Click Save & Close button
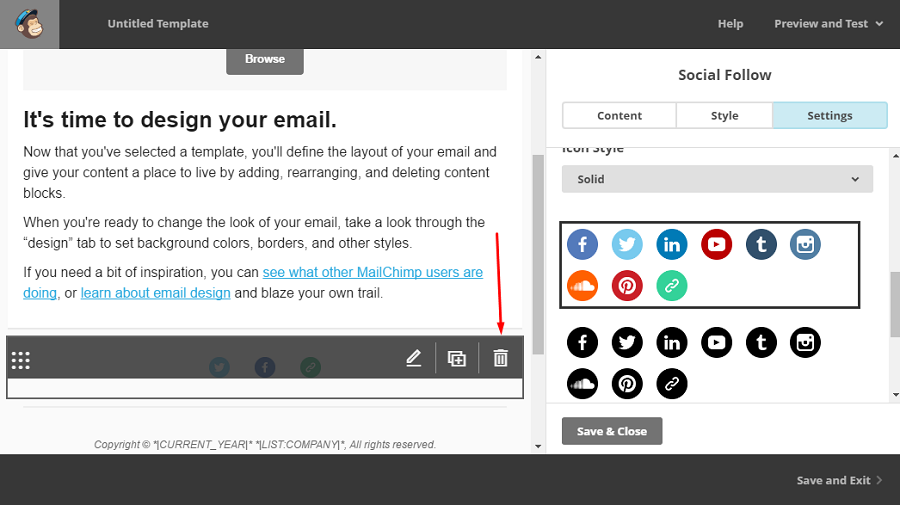The image size is (900, 505). pyautogui.click(x=612, y=431)
